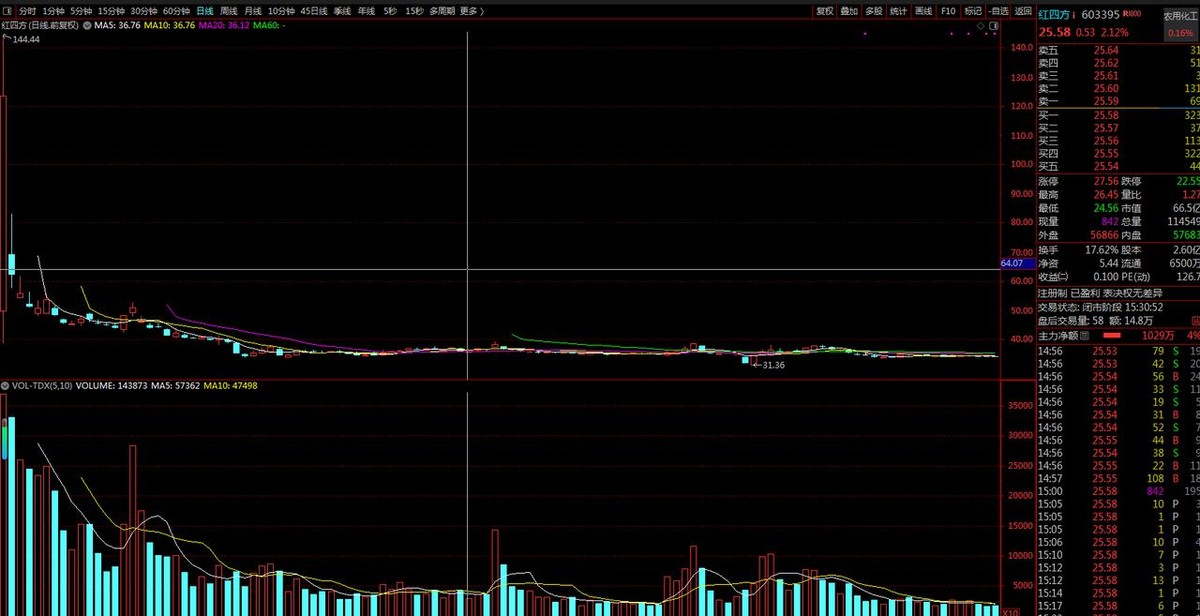Switch to 月线 monthly chart
This screenshot has width=1200, height=616.
pyautogui.click(x=254, y=11)
